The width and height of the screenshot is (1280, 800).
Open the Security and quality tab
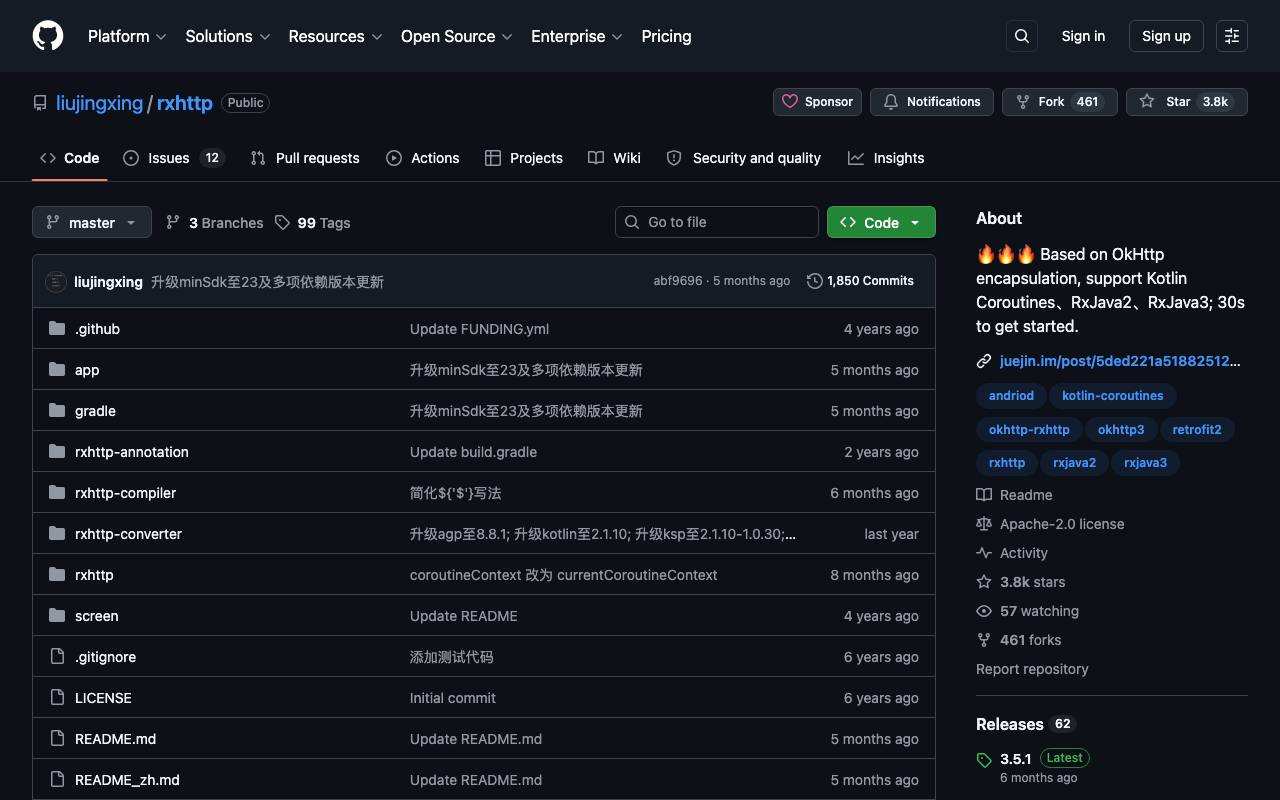pos(744,158)
